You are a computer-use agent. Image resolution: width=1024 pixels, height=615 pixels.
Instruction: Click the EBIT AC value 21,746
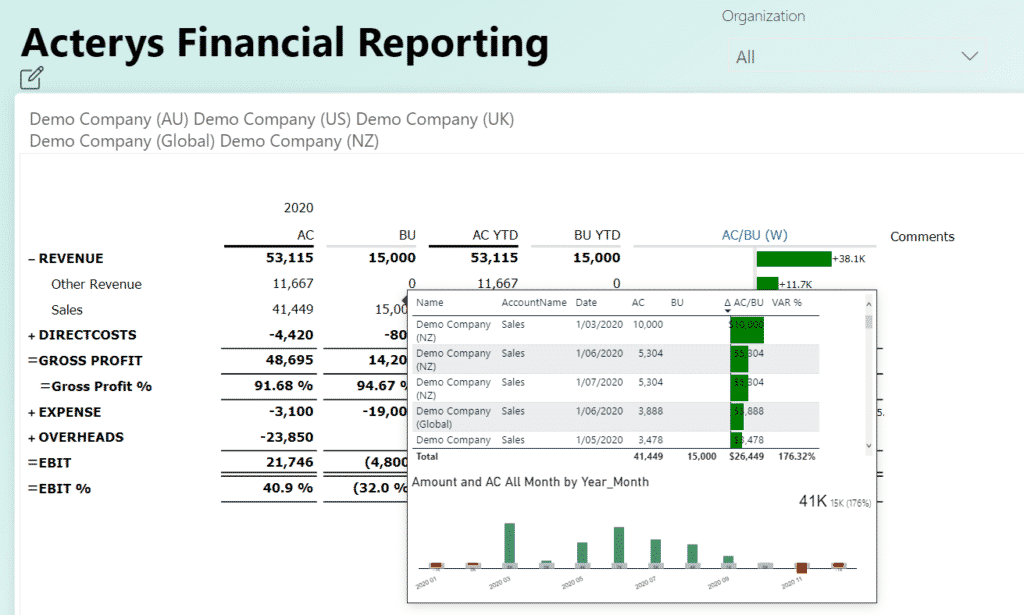(x=289, y=462)
